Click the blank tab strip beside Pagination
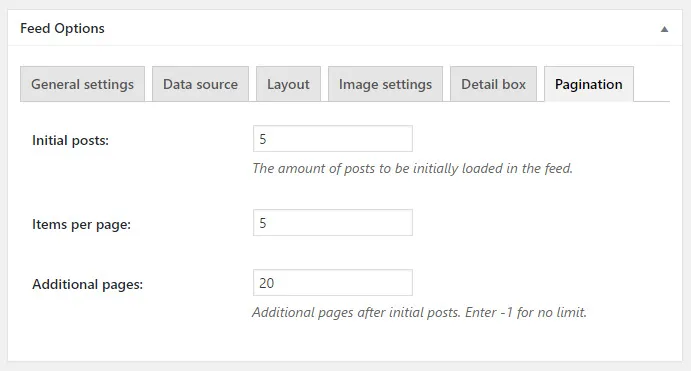The height and width of the screenshot is (371, 691). coord(652,84)
